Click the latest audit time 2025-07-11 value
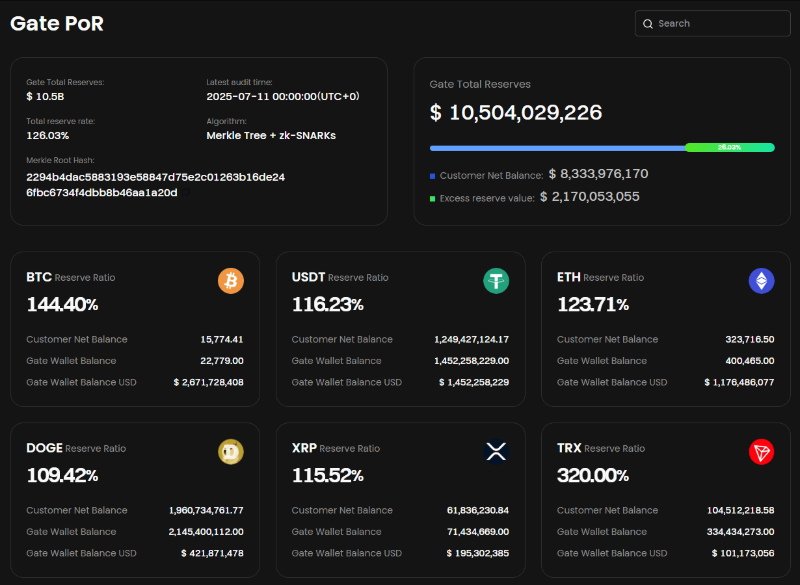 283,96
